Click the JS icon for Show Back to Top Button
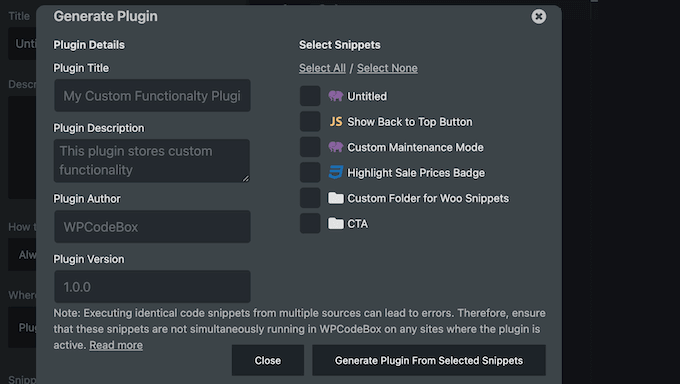This screenshot has width=680, height=384. 336,121
